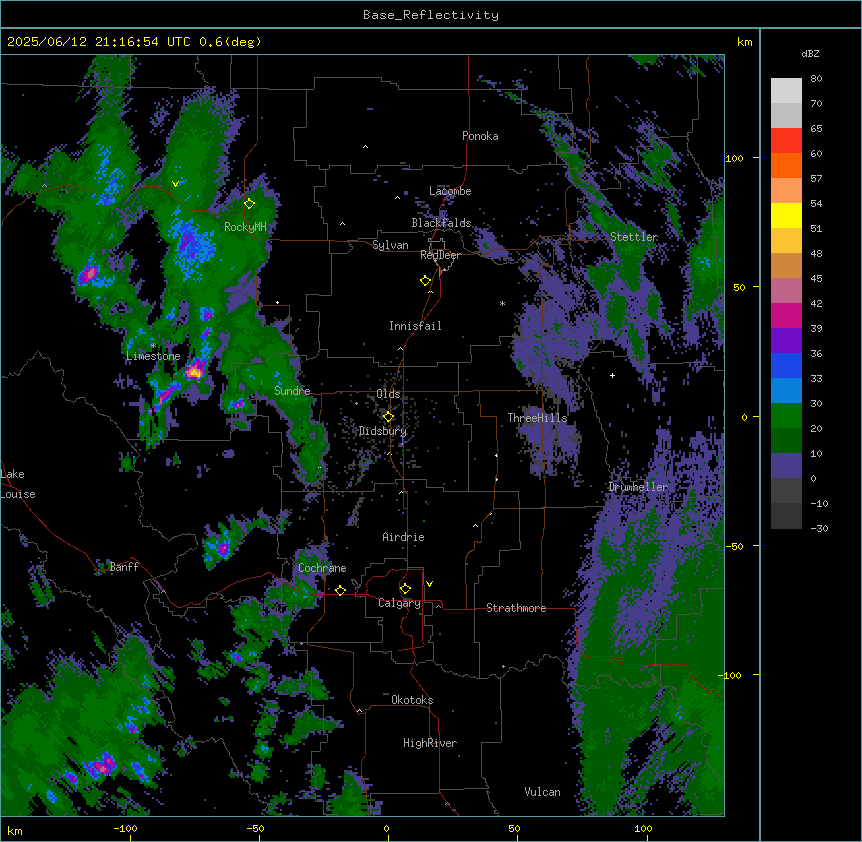This screenshot has height=842, width=862.
Task: Click the Vulcan town label
Action: (x=542, y=792)
